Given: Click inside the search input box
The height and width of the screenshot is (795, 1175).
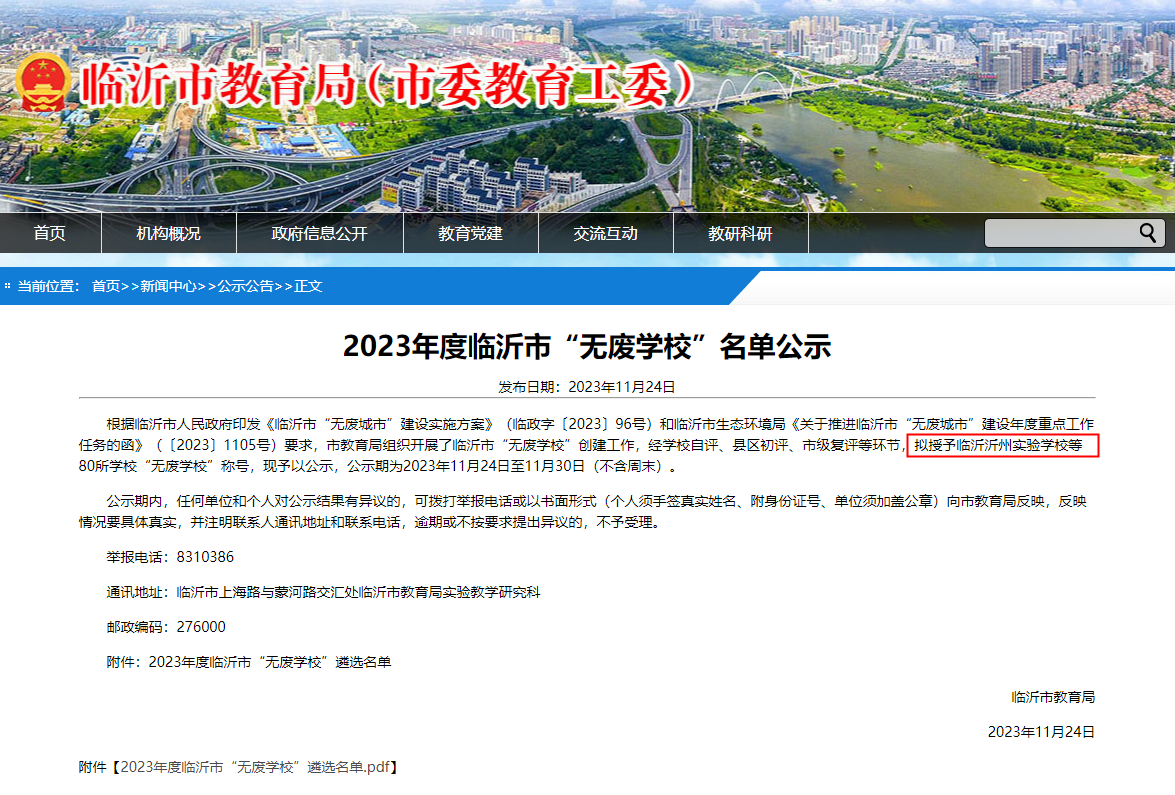Looking at the screenshot, I should tap(1060, 233).
